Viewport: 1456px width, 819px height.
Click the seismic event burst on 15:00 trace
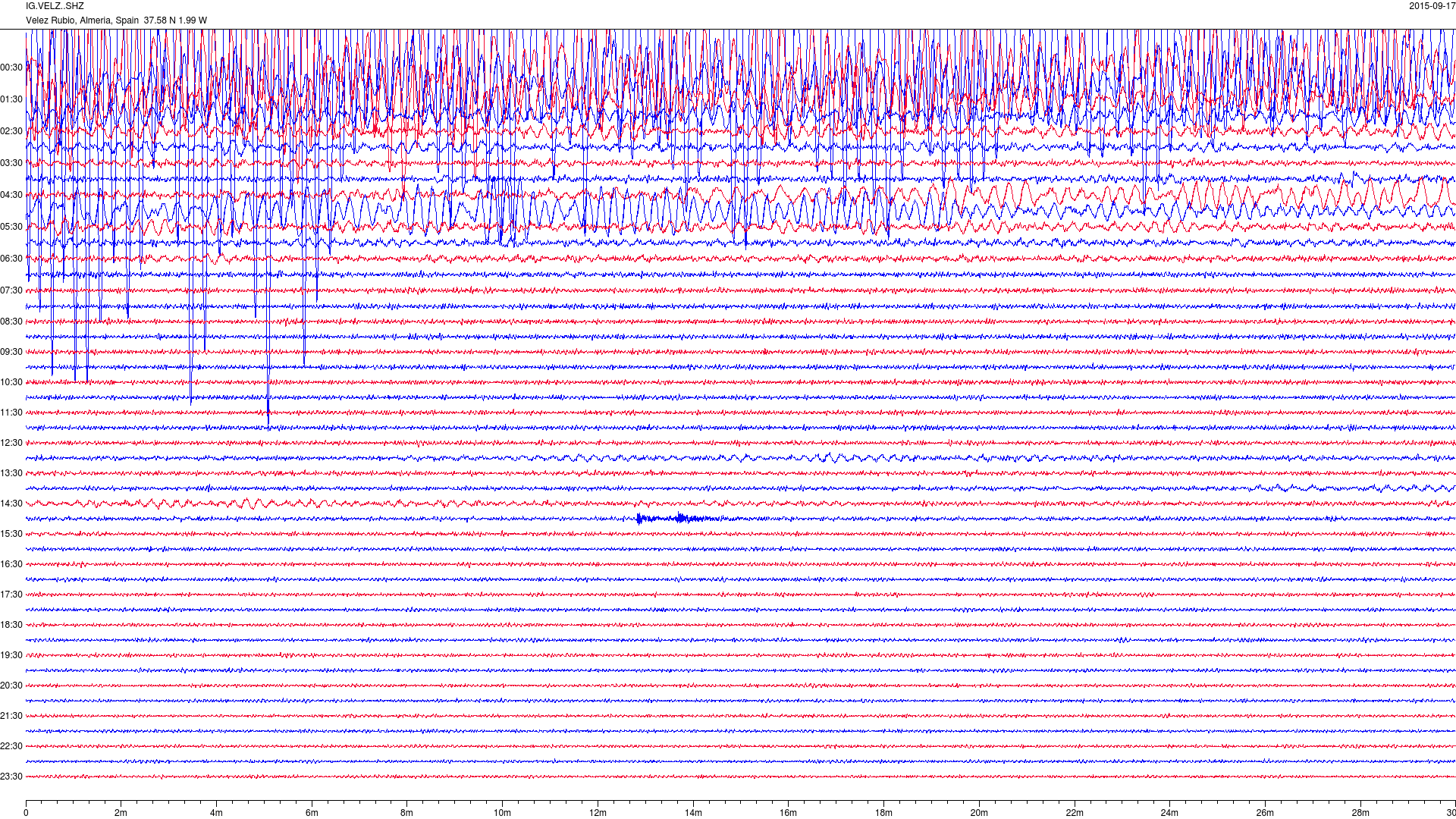pyautogui.click(x=673, y=519)
